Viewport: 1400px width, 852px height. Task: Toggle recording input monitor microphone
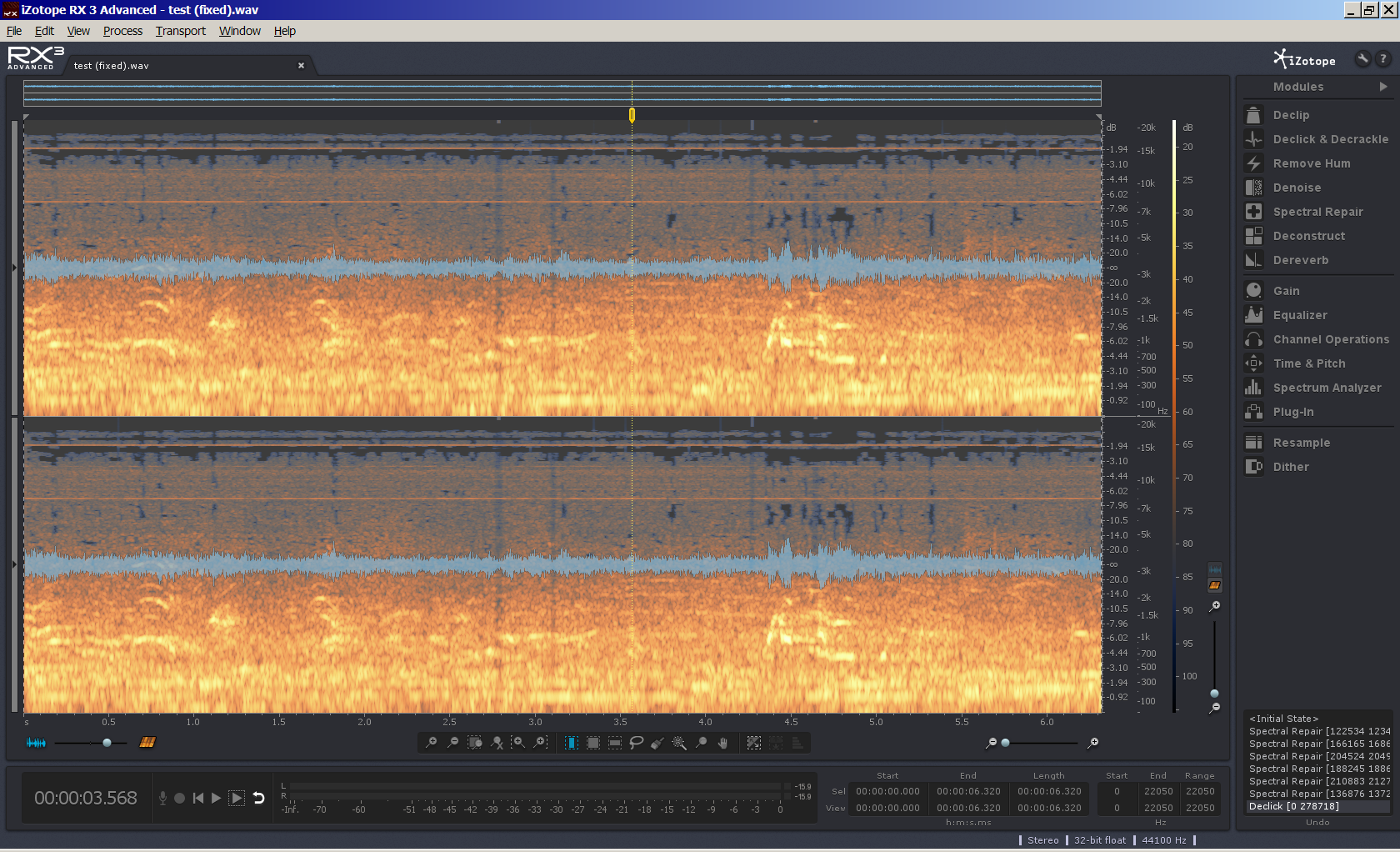click(162, 798)
